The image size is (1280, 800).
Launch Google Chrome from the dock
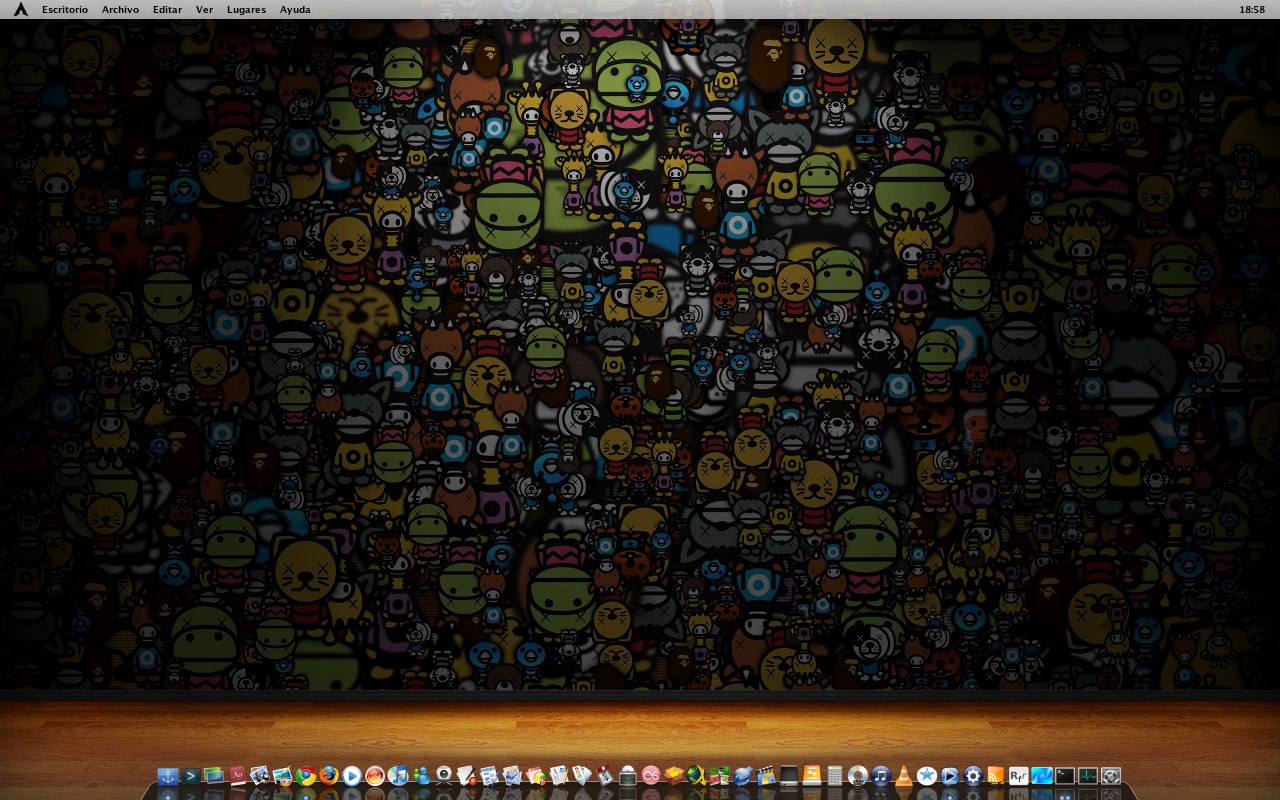(x=306, y=776)
